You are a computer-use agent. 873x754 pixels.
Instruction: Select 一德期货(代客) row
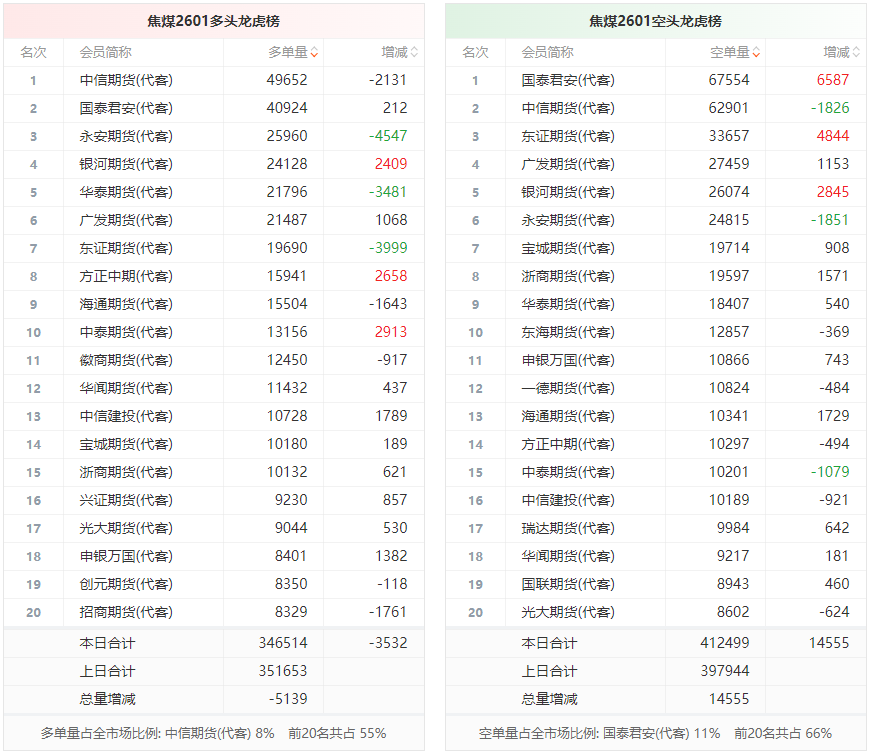[x=655, y=388]
